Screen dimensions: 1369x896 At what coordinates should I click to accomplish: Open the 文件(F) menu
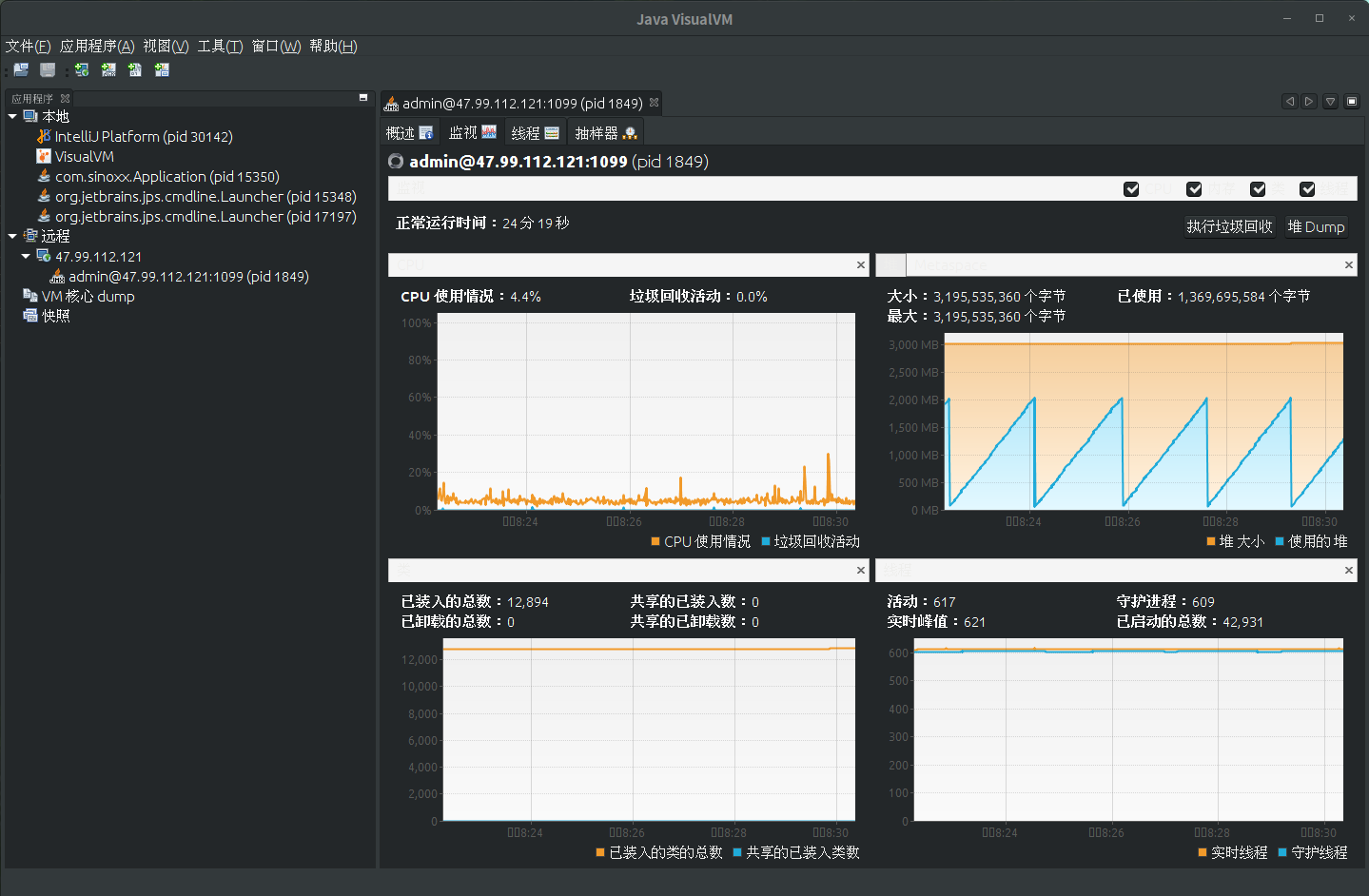coord(28,46)
